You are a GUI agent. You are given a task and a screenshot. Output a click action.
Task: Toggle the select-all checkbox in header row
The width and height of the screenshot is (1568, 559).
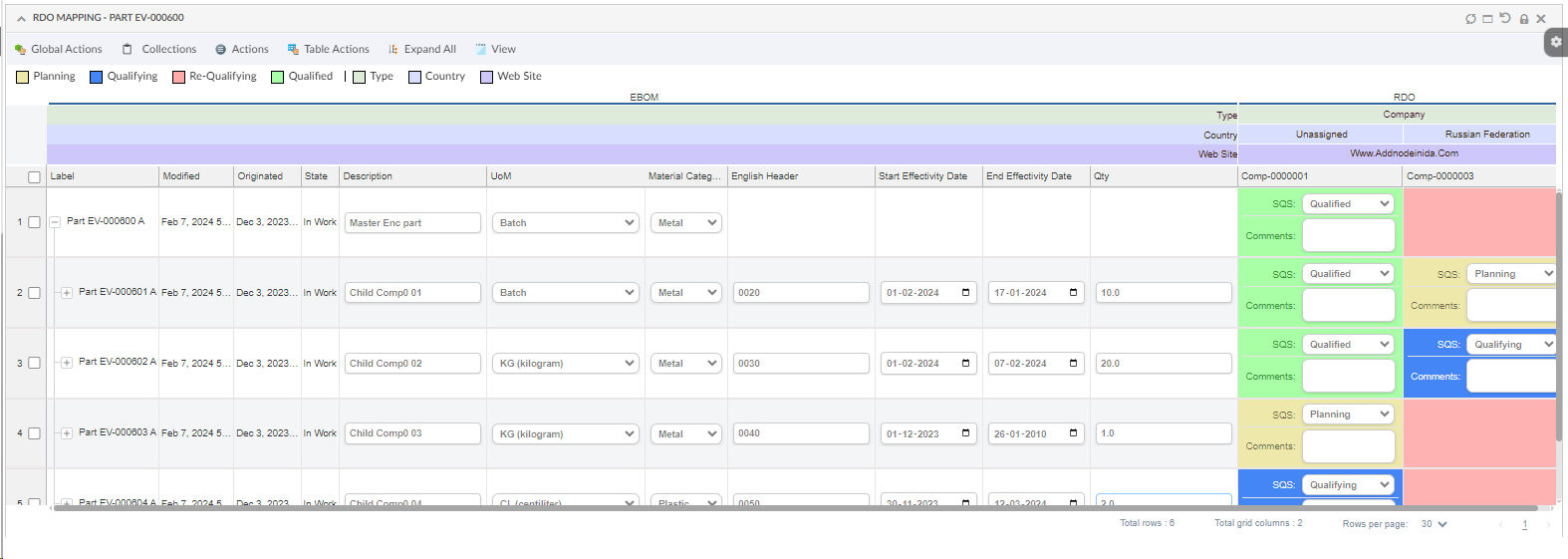pos(34,177)
